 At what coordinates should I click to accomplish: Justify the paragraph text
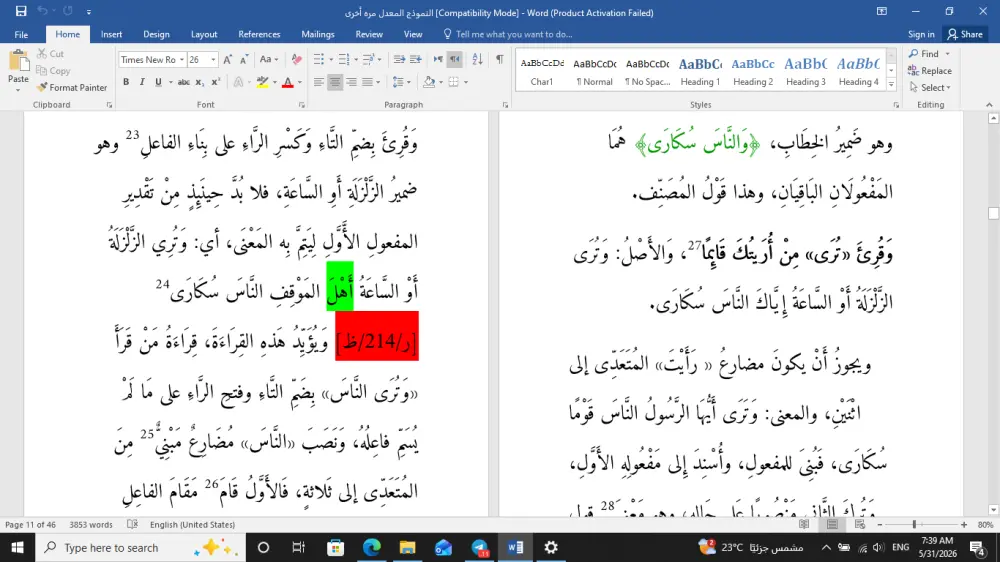tap(367, 82)
